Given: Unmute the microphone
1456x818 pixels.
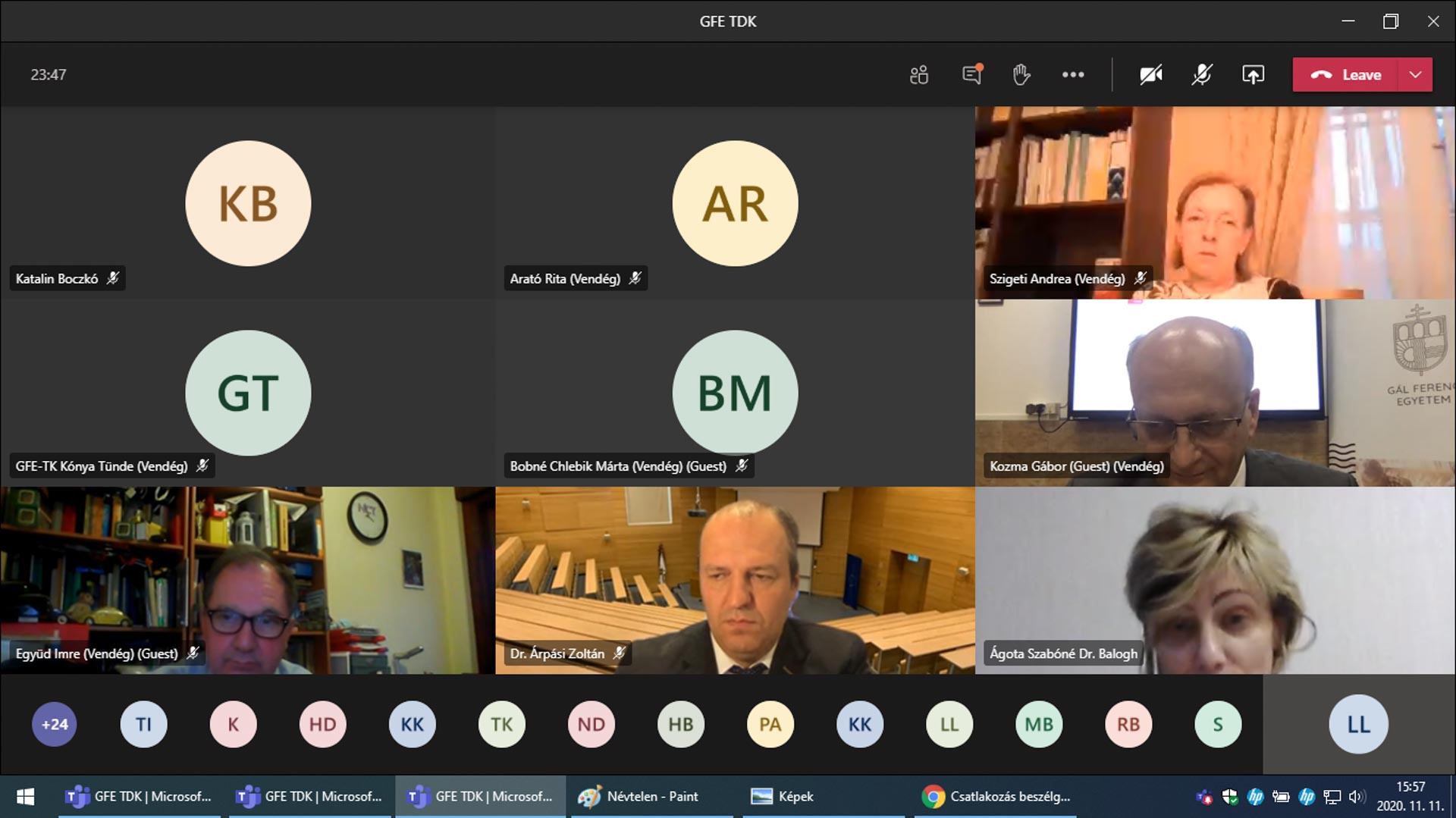Looking at the screenshot, I should [1202, 75].
